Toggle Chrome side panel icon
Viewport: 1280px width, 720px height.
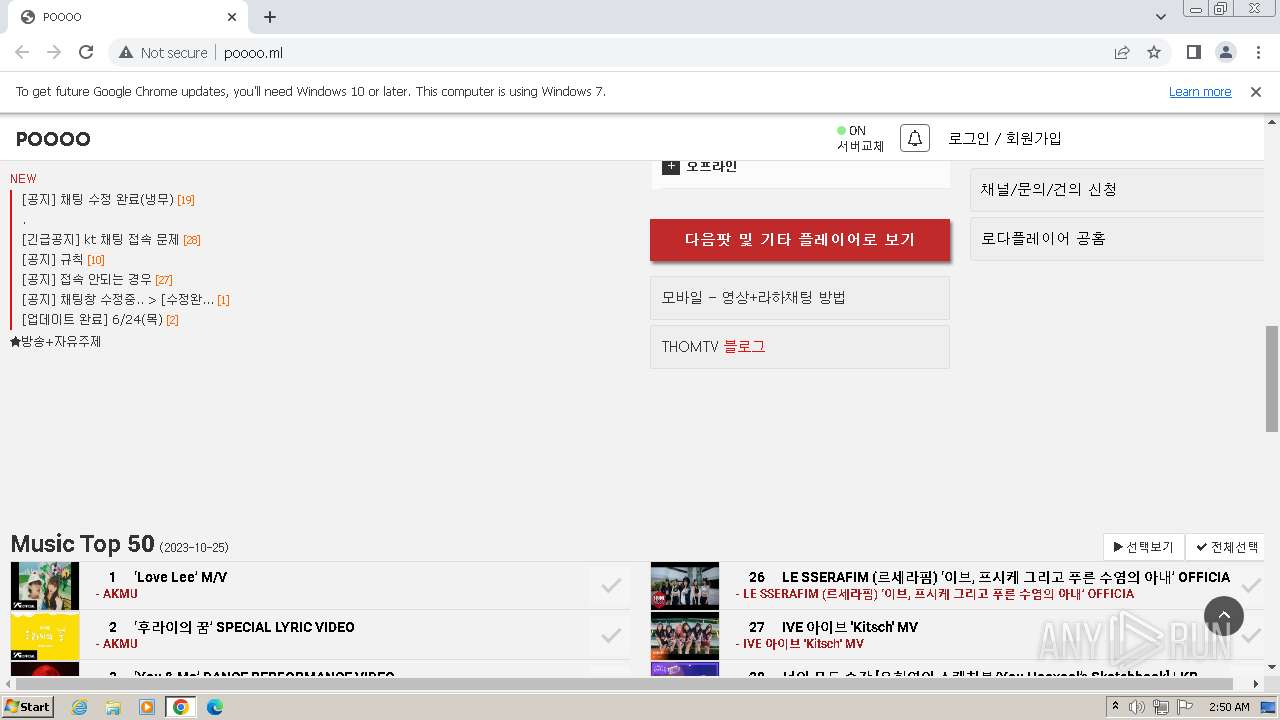click(1193, 52)
